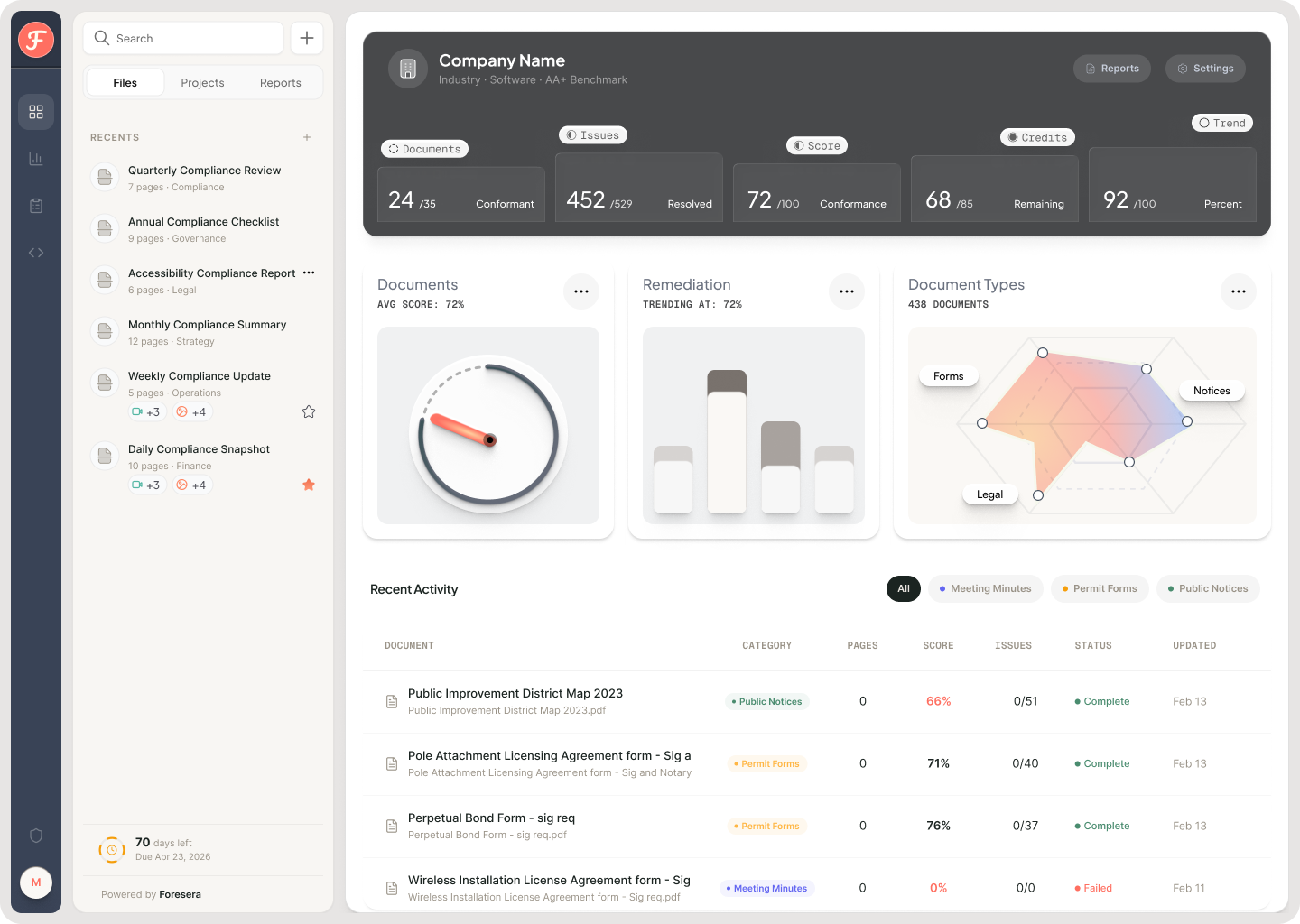Open the Remediation card options menu
This screenshot has width=1300, height=924.
[847, 291]
